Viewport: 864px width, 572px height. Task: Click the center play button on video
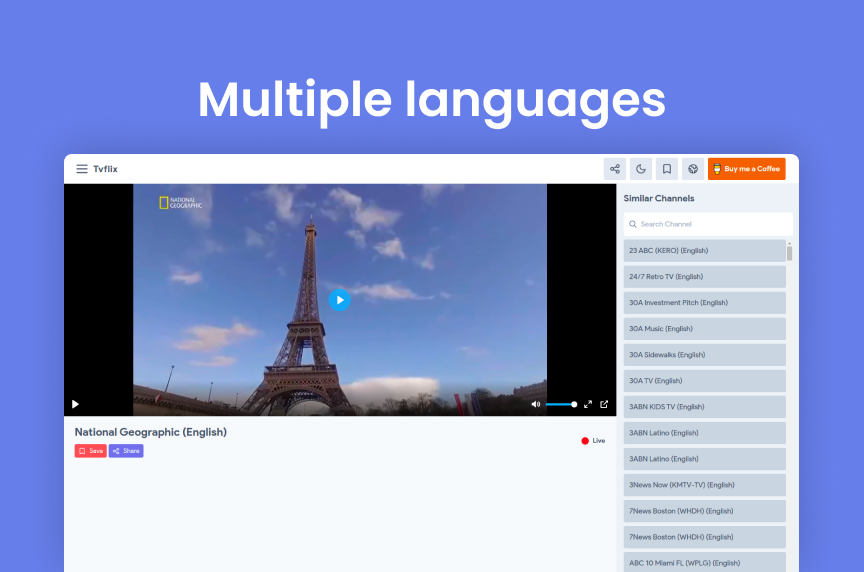click(x=339, y=300)
